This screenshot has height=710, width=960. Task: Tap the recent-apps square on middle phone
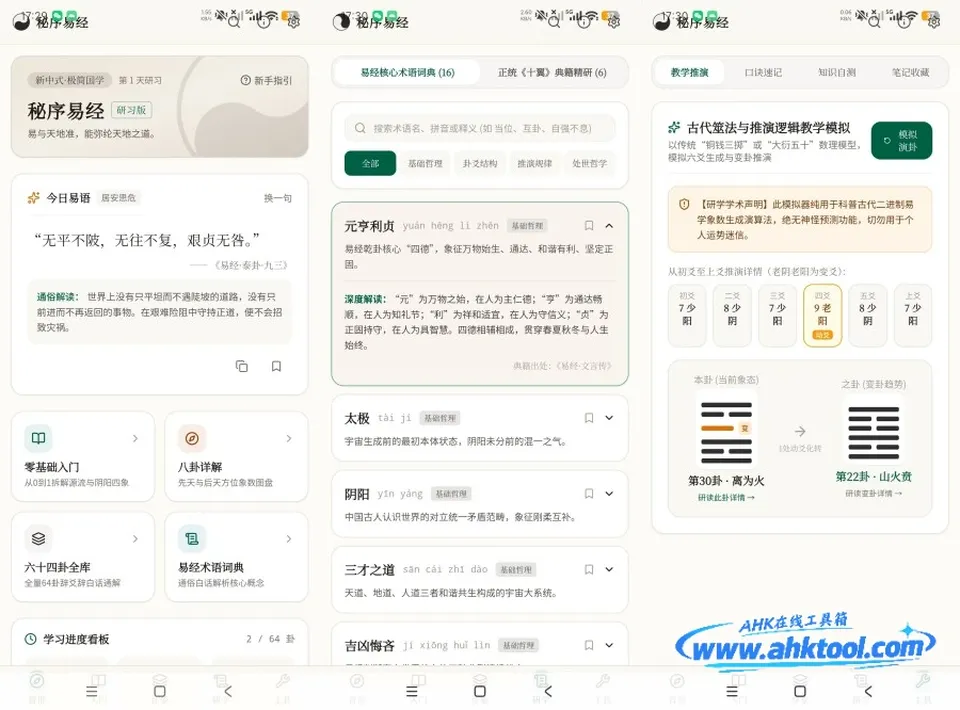tap(480, 692)
